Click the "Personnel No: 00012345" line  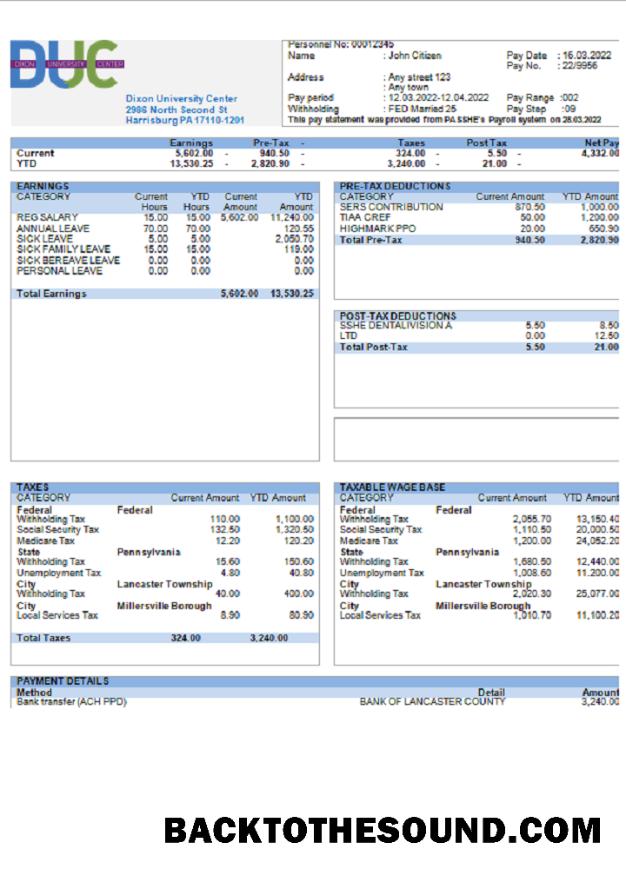click(x=341, y=44)
